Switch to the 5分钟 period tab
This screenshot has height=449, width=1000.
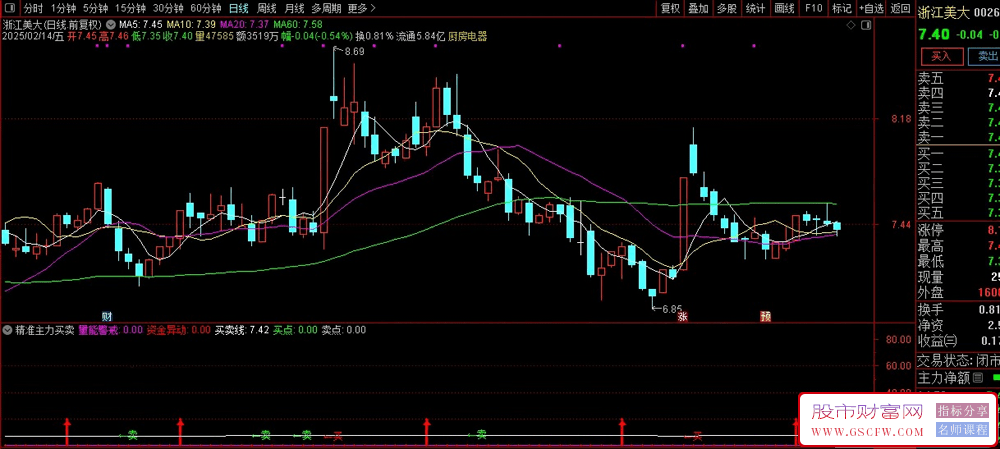96,8
